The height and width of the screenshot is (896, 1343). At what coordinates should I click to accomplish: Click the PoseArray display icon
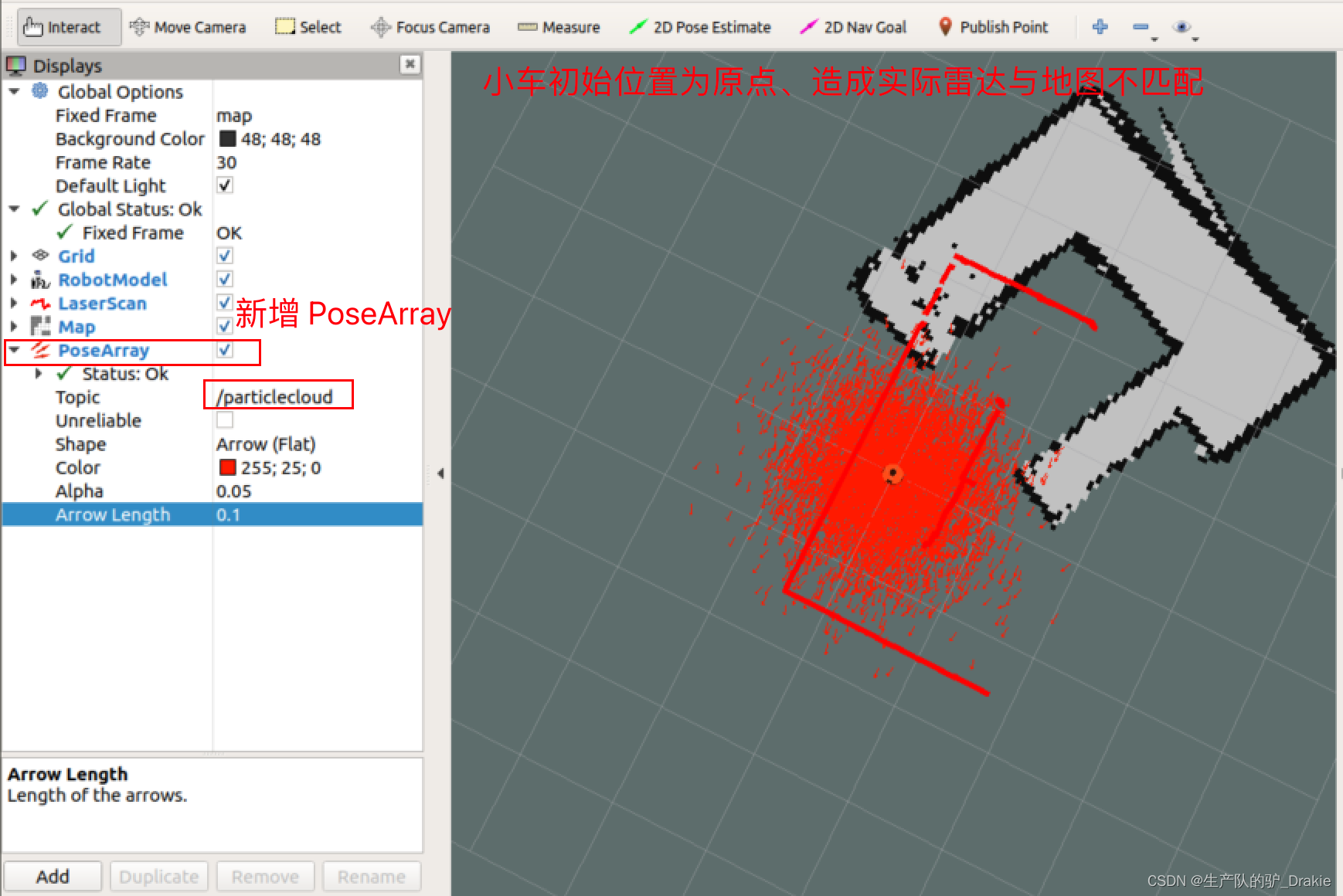point(40,350)
